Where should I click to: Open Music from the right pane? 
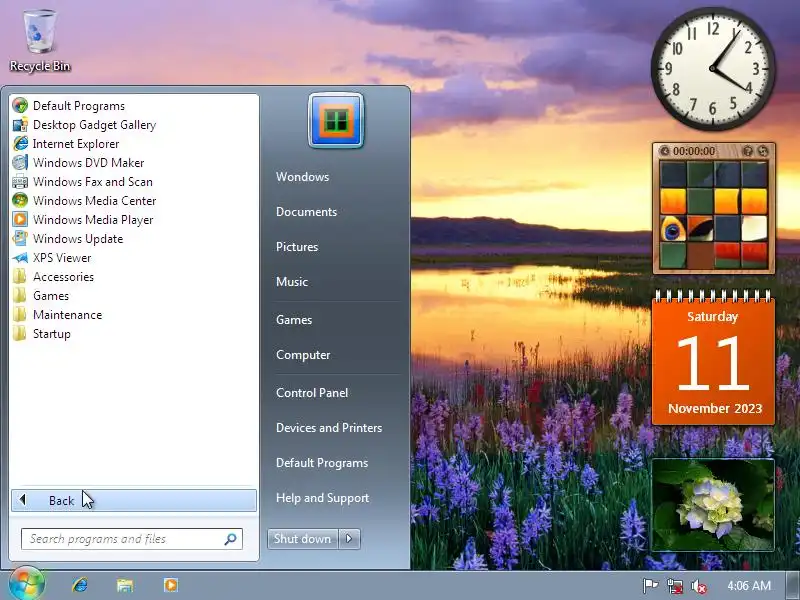pos(292,282)
